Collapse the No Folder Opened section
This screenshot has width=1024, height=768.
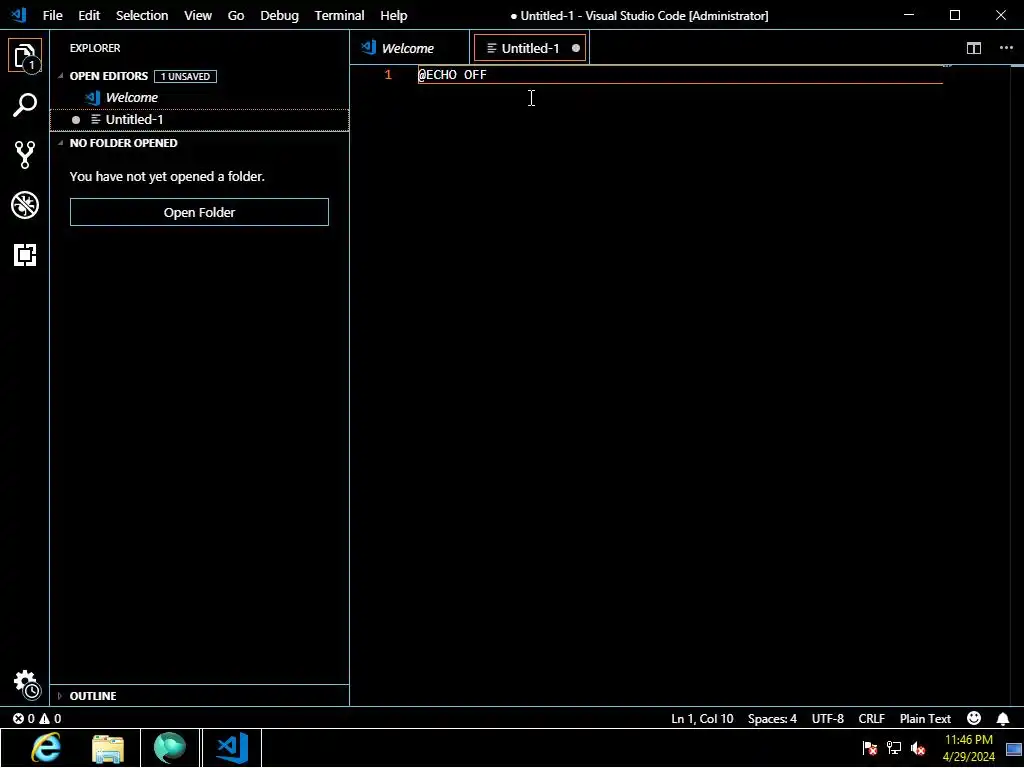[x=60, y=142]
